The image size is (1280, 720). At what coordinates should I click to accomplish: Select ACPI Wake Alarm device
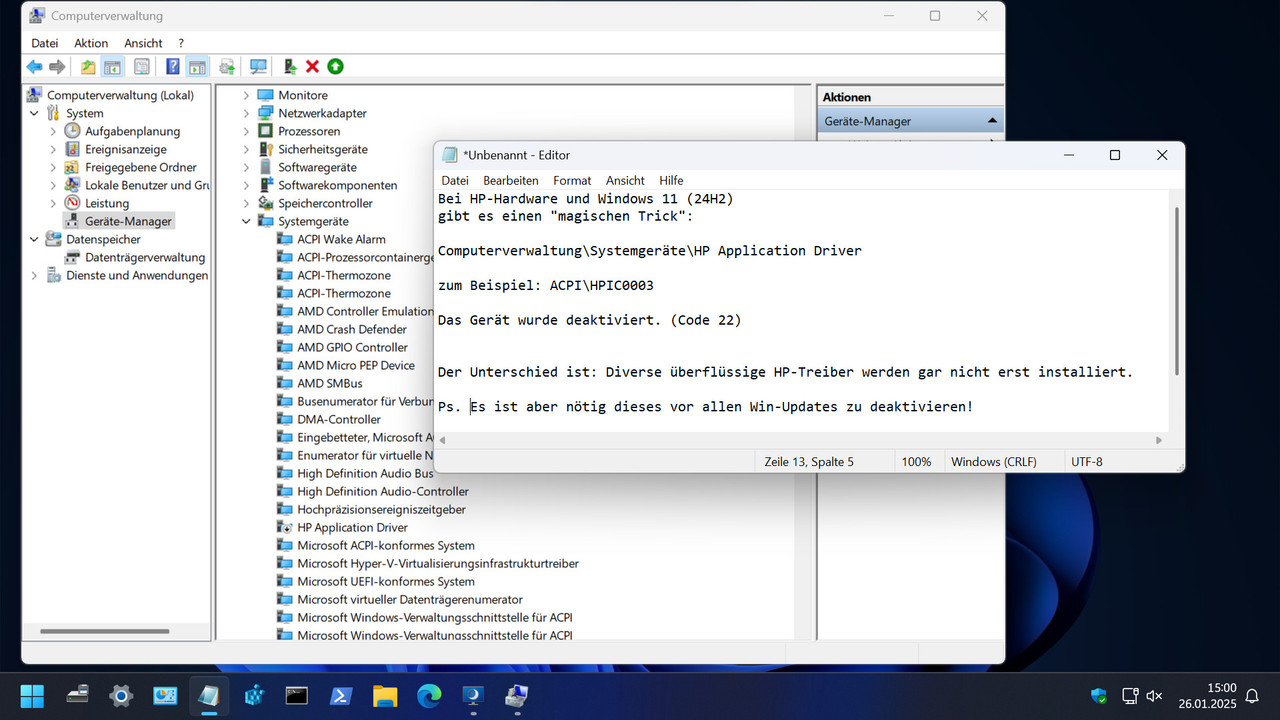341,239
